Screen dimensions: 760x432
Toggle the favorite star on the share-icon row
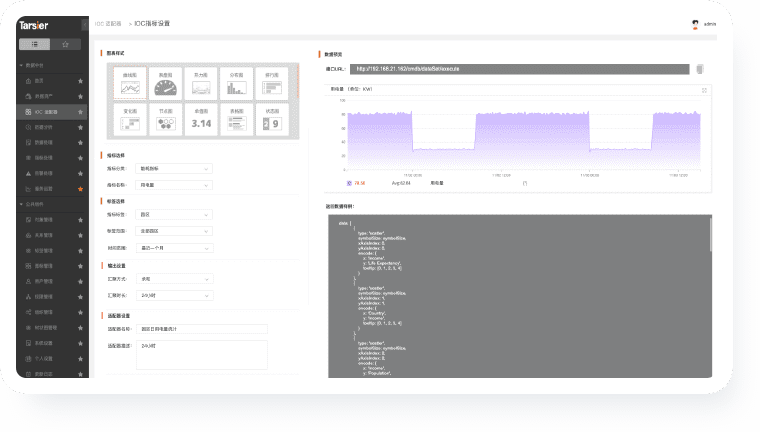80,312
